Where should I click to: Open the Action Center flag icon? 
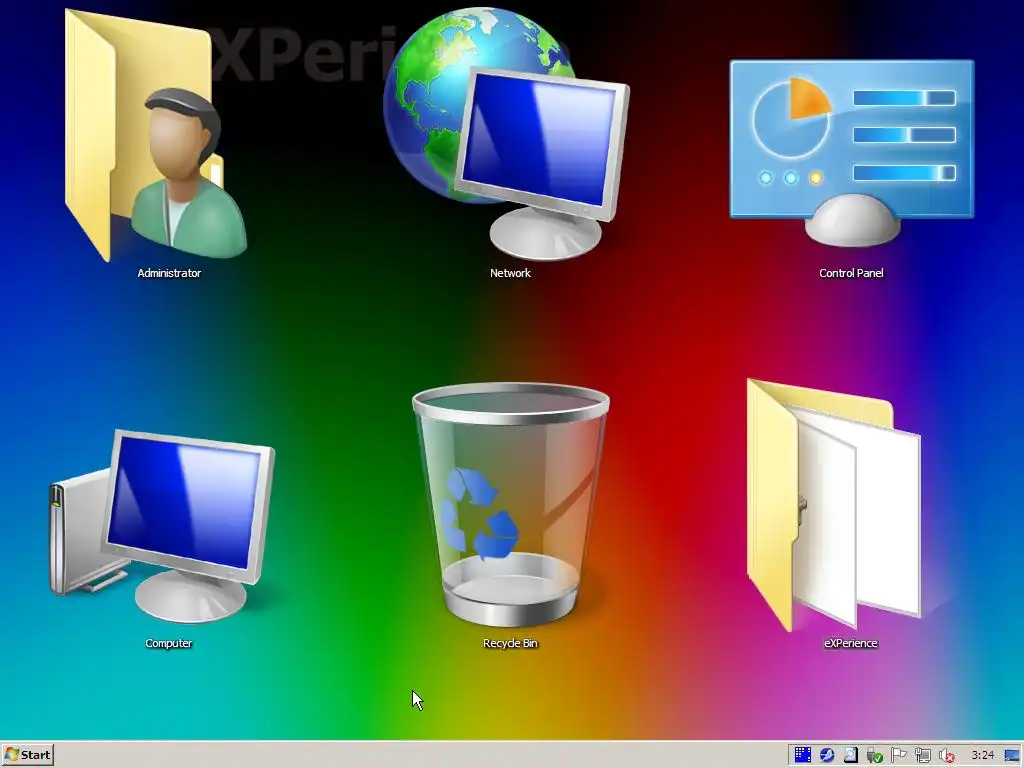click(x=899, y=755)
